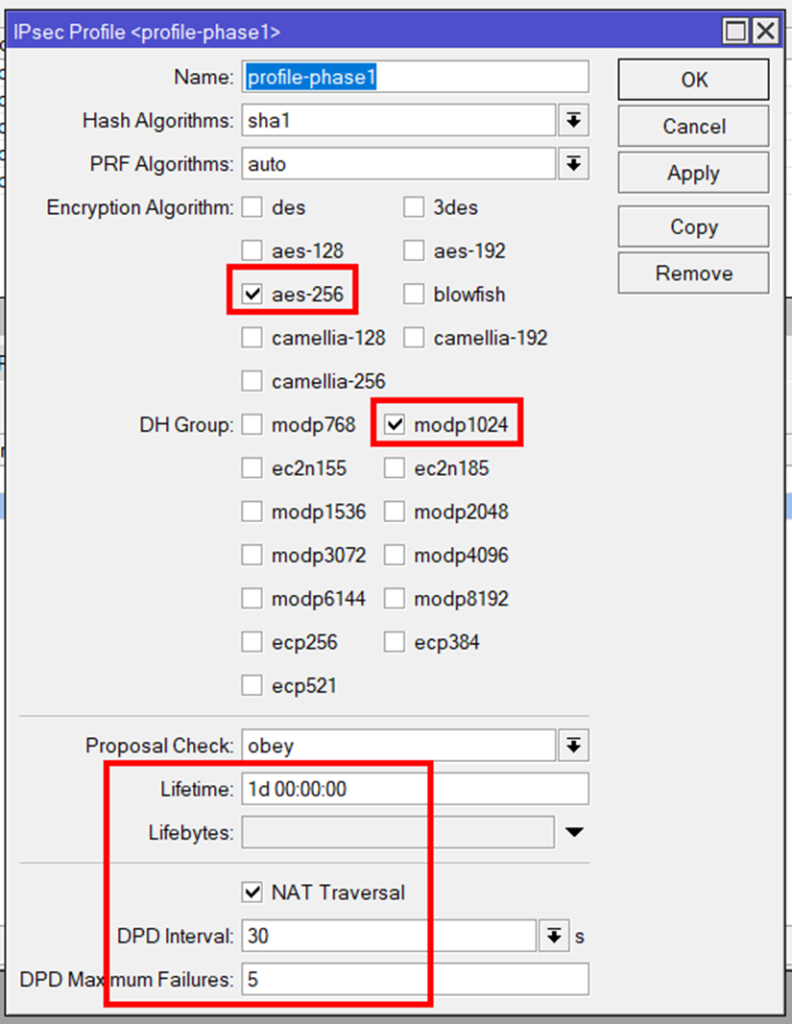Check the aes-192 encryption option
792x1024 pixels.
click(x=414, y=251)
